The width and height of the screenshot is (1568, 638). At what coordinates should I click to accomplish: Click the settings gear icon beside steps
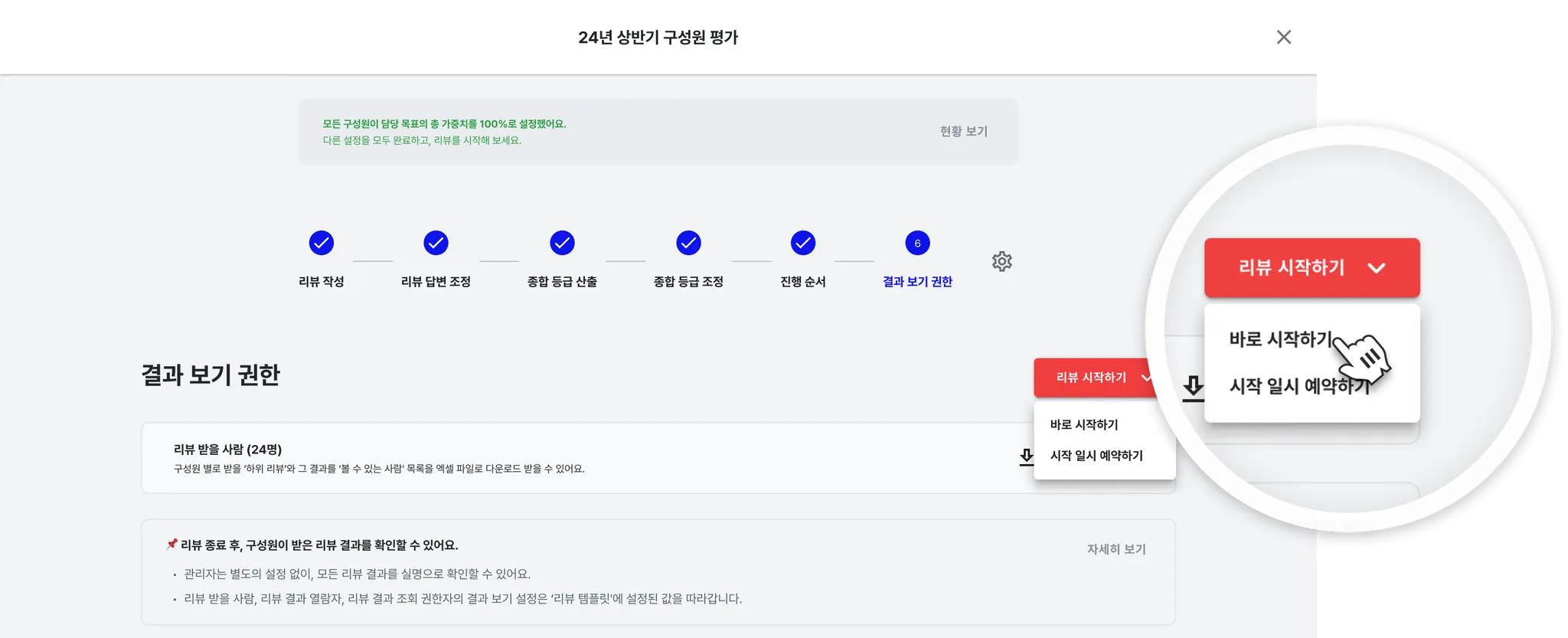click(1001, 262)
